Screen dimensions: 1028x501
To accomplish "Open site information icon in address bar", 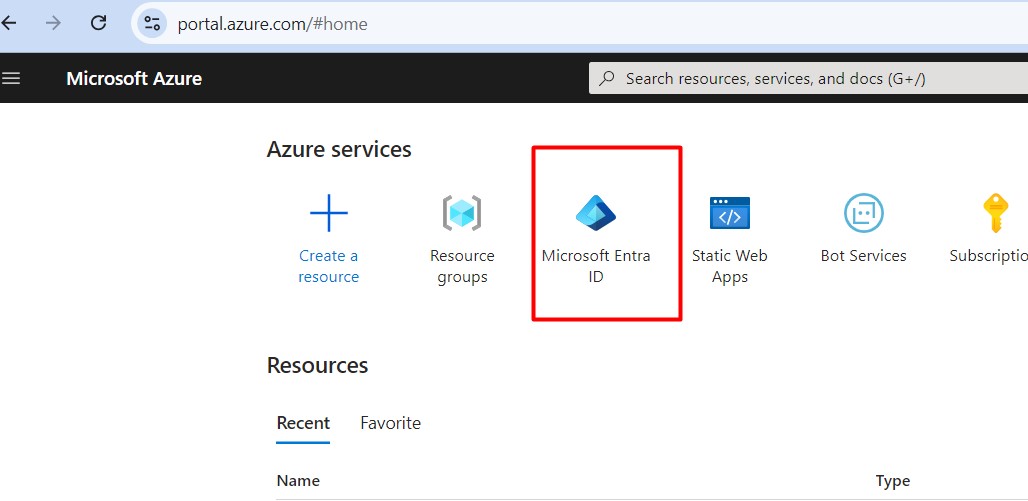I will point(152,24).
